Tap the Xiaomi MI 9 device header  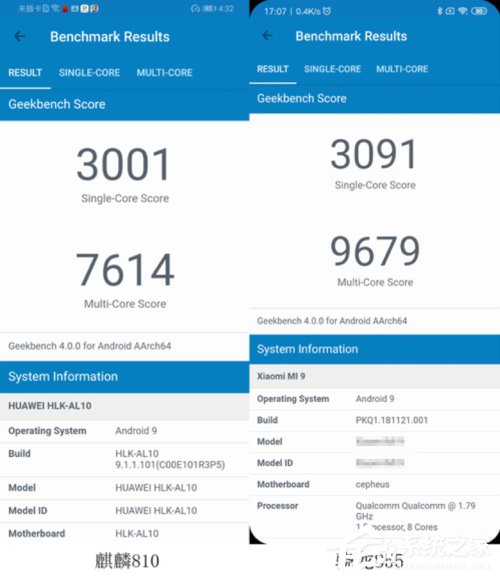(375, 376)
